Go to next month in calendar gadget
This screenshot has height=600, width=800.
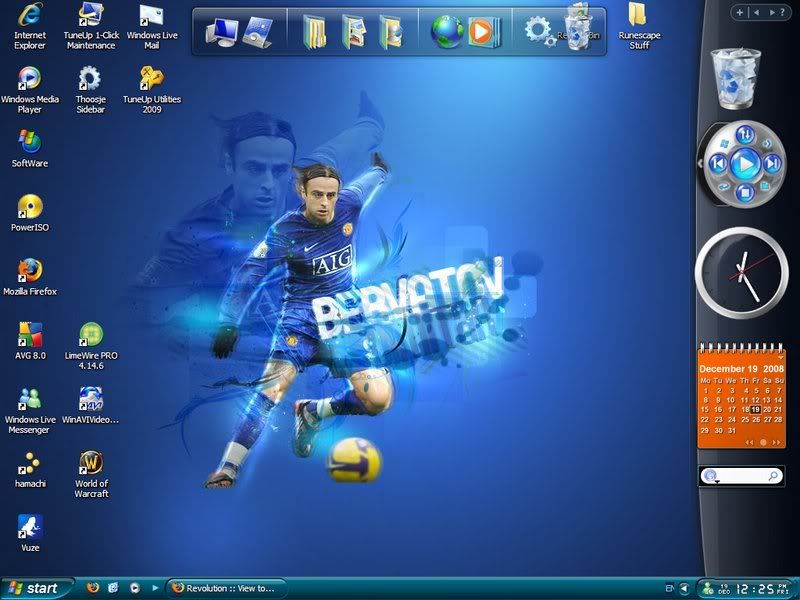click(x=776, y=442)
